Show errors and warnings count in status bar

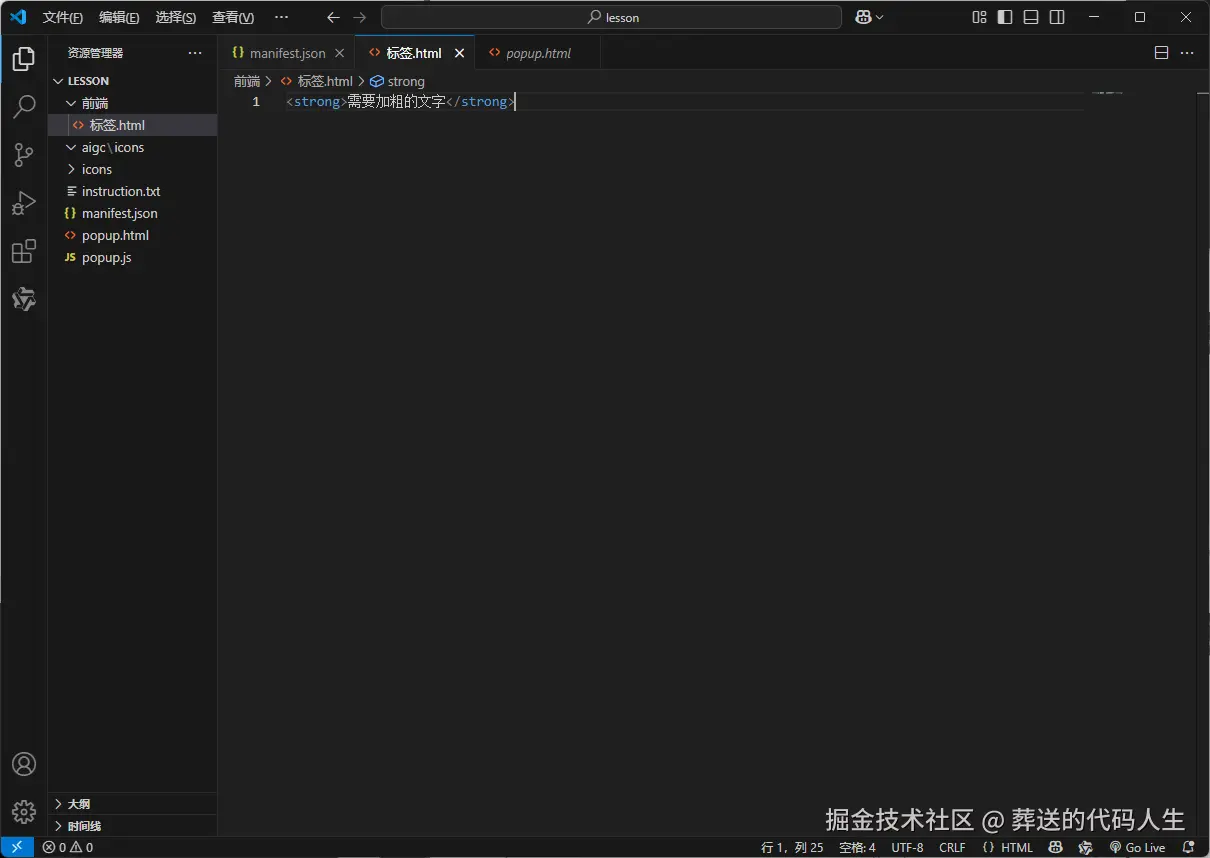click(x=68, y=847)
